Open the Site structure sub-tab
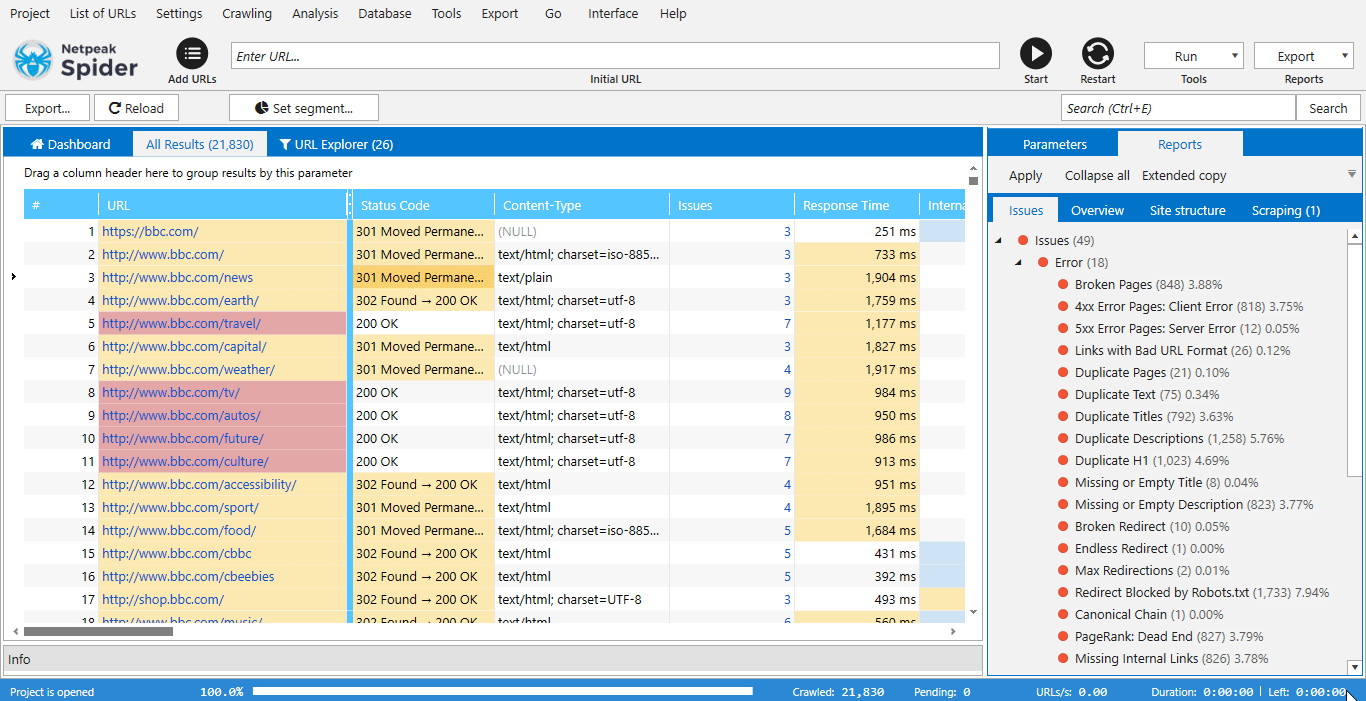 pyautogui.click(x=1187, y=210)
